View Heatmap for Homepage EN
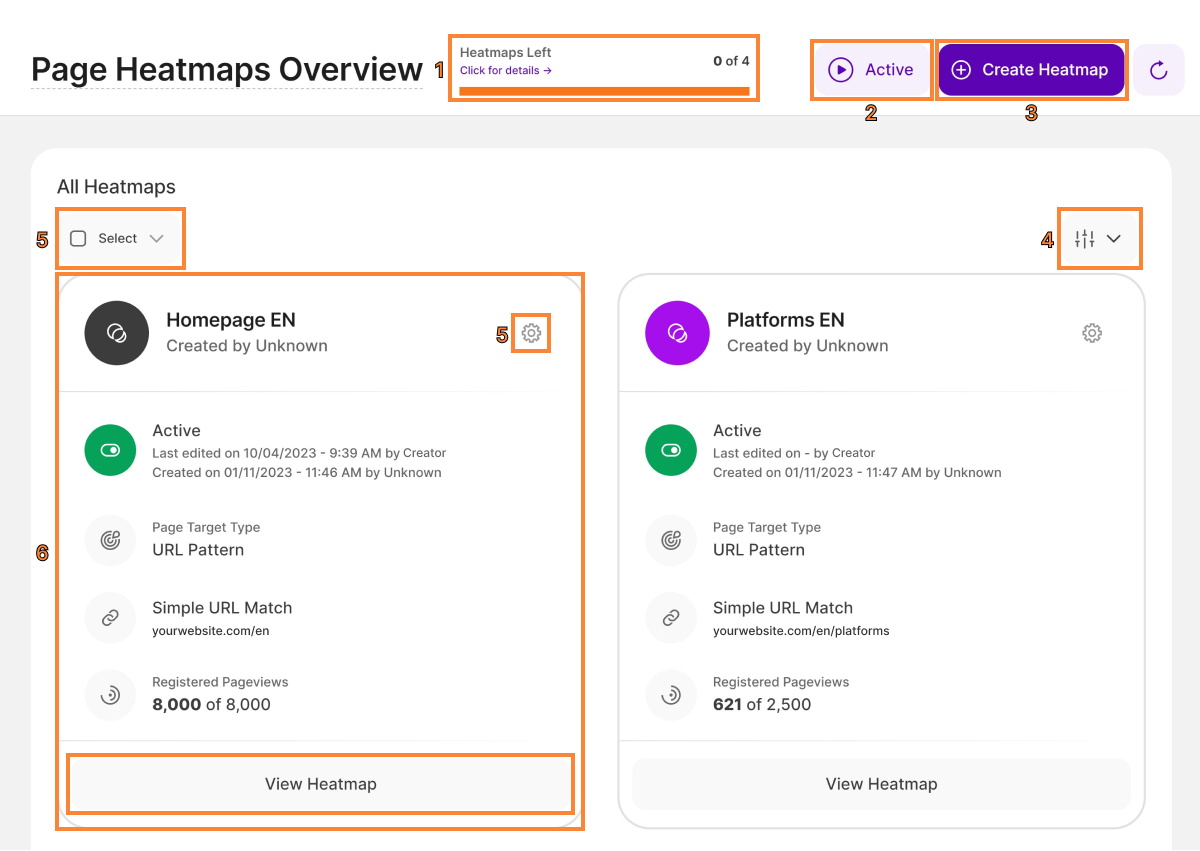 point(320,784)
